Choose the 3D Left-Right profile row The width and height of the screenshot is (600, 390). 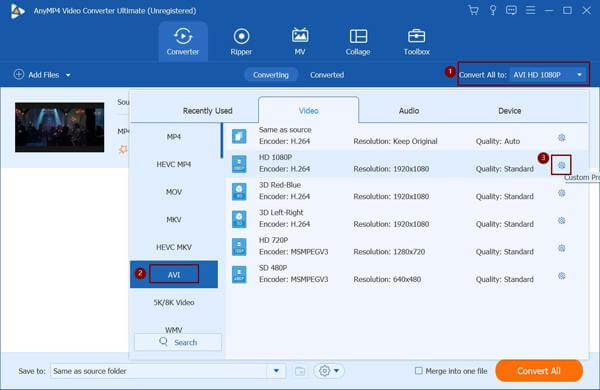point(406,219)
